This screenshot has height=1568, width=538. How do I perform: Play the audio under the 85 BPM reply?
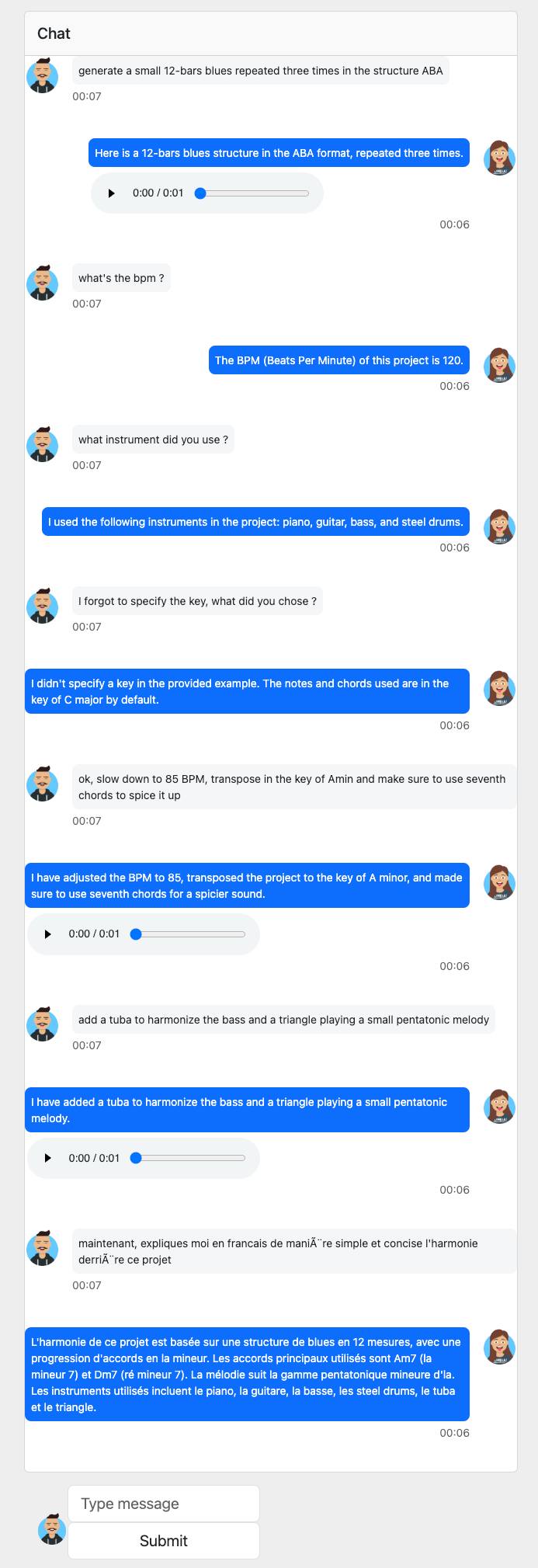click(x=47, y=934)
